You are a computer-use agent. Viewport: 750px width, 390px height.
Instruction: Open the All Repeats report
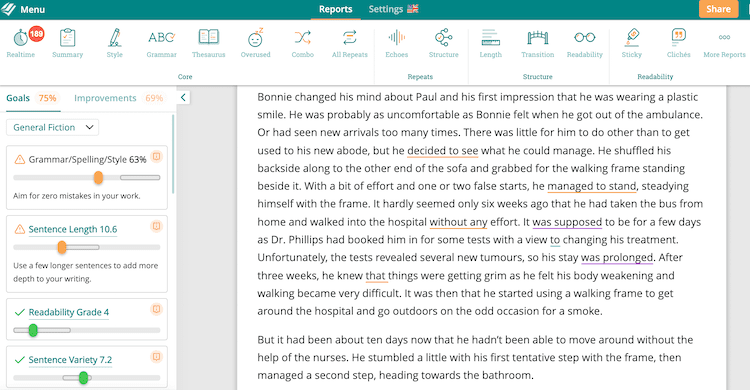tap(350, 43)
